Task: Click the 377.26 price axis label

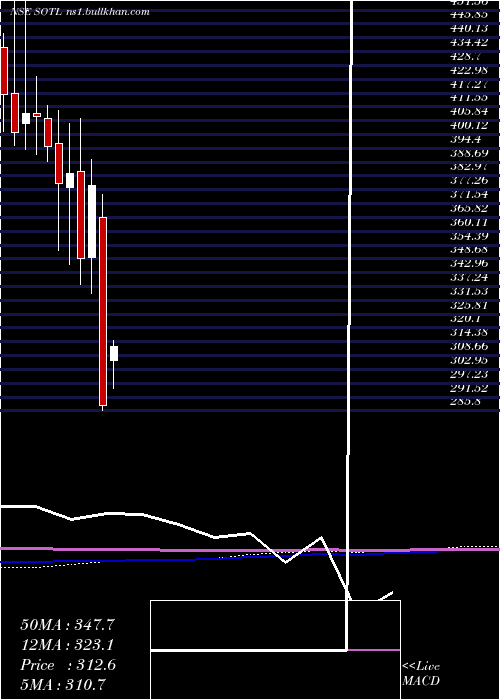Action: (x=469, y=180)
